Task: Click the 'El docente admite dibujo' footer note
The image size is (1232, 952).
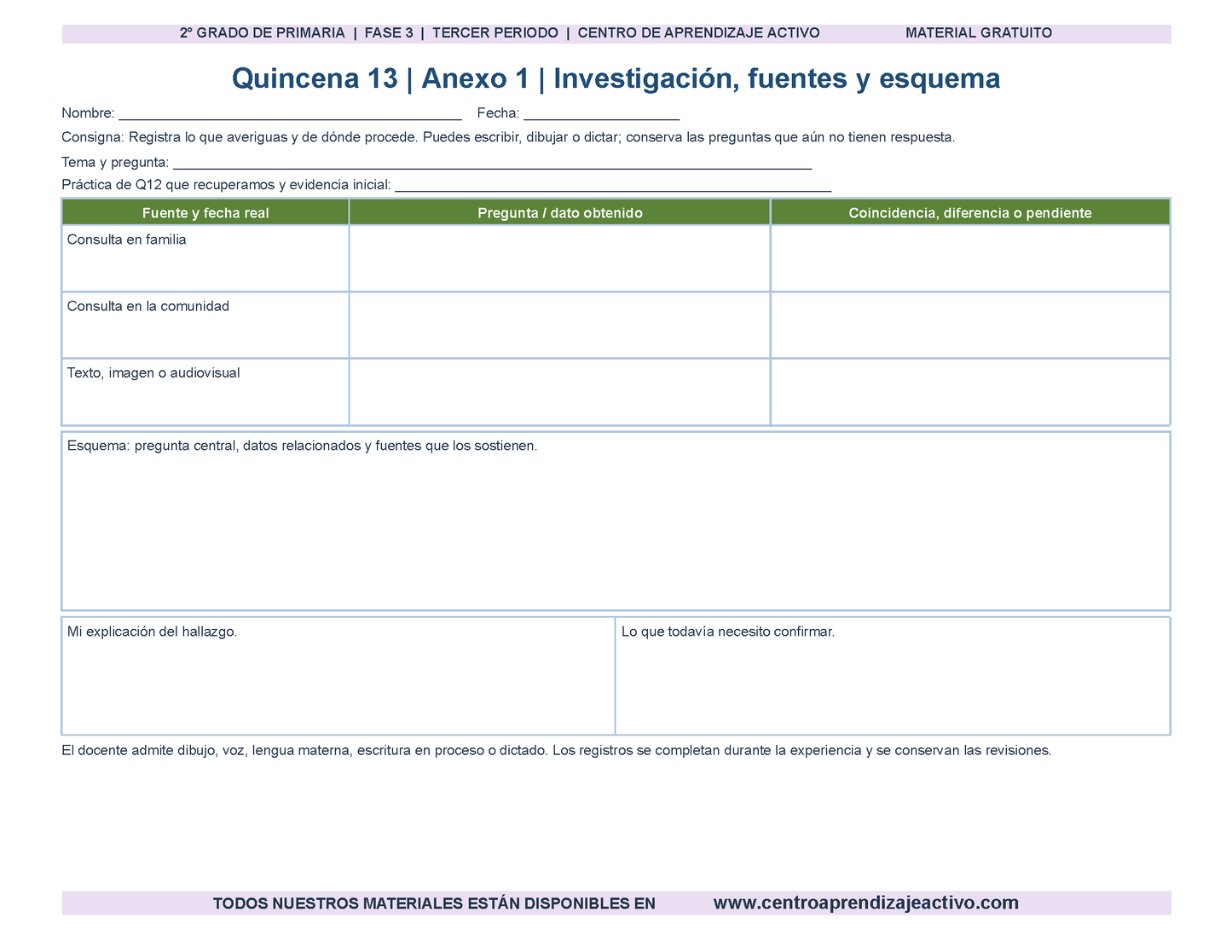Action: [557, 751]
